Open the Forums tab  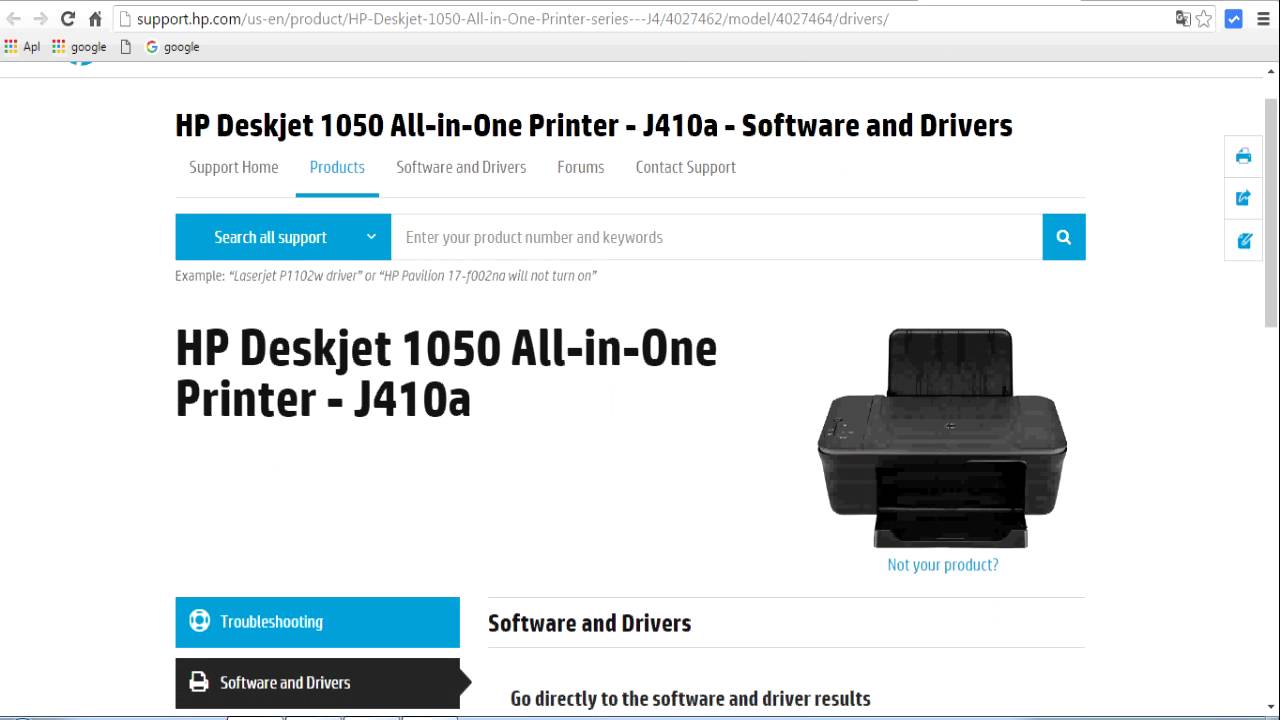click(x=581, y=167)
